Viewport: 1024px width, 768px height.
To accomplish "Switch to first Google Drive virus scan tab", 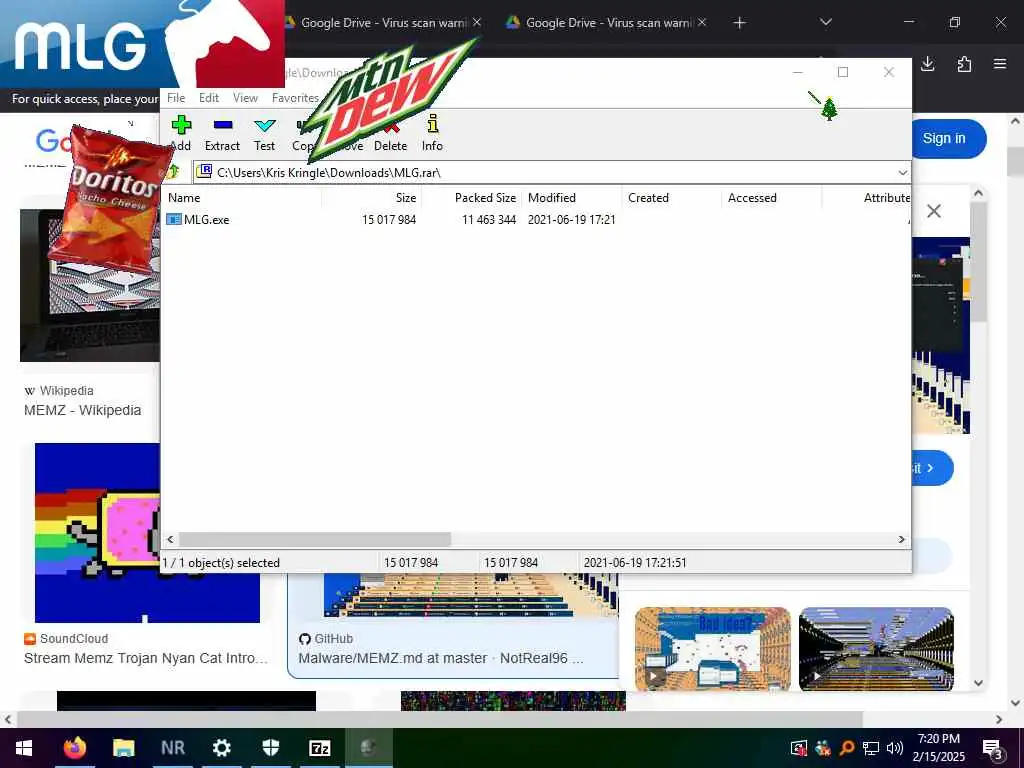I will pyautogui.click(x=384, y=23).
